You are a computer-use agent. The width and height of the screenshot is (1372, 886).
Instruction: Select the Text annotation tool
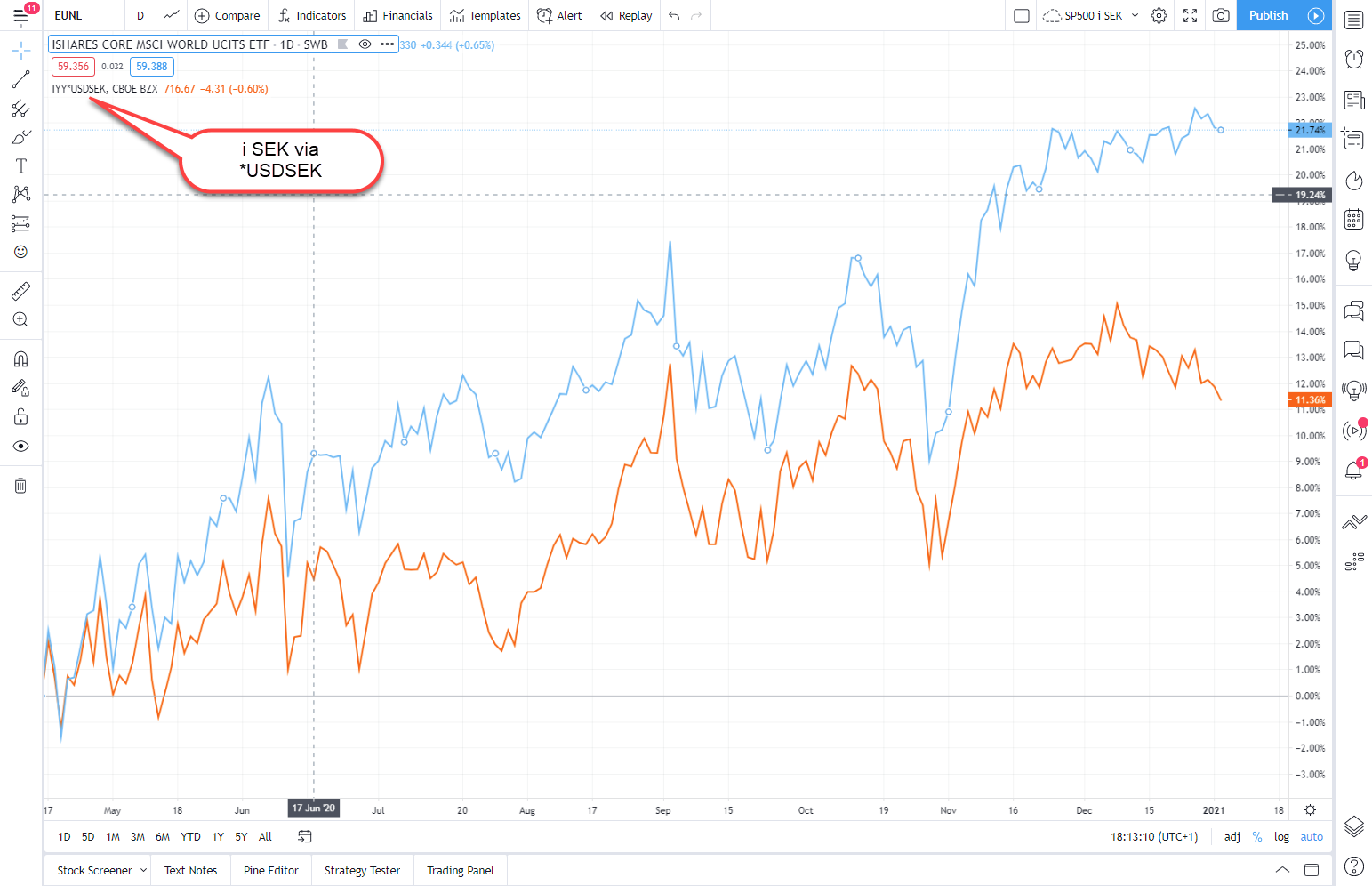coord(20,166)
